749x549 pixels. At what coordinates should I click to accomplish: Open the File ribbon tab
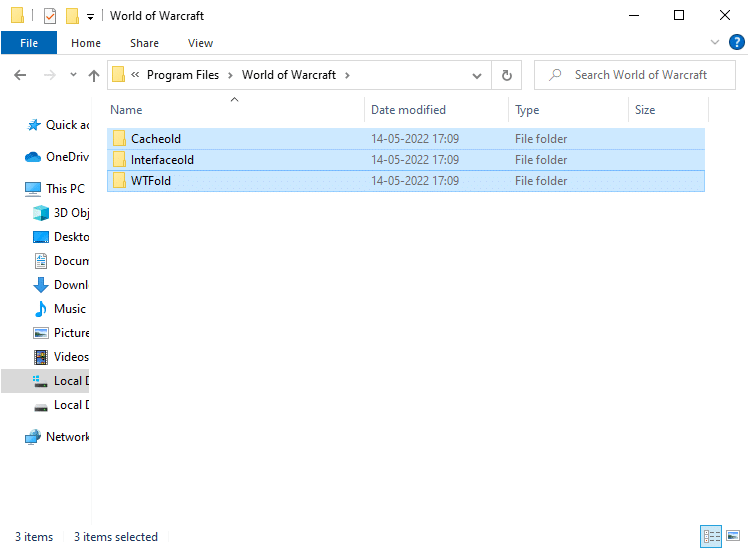click(29, 43)
